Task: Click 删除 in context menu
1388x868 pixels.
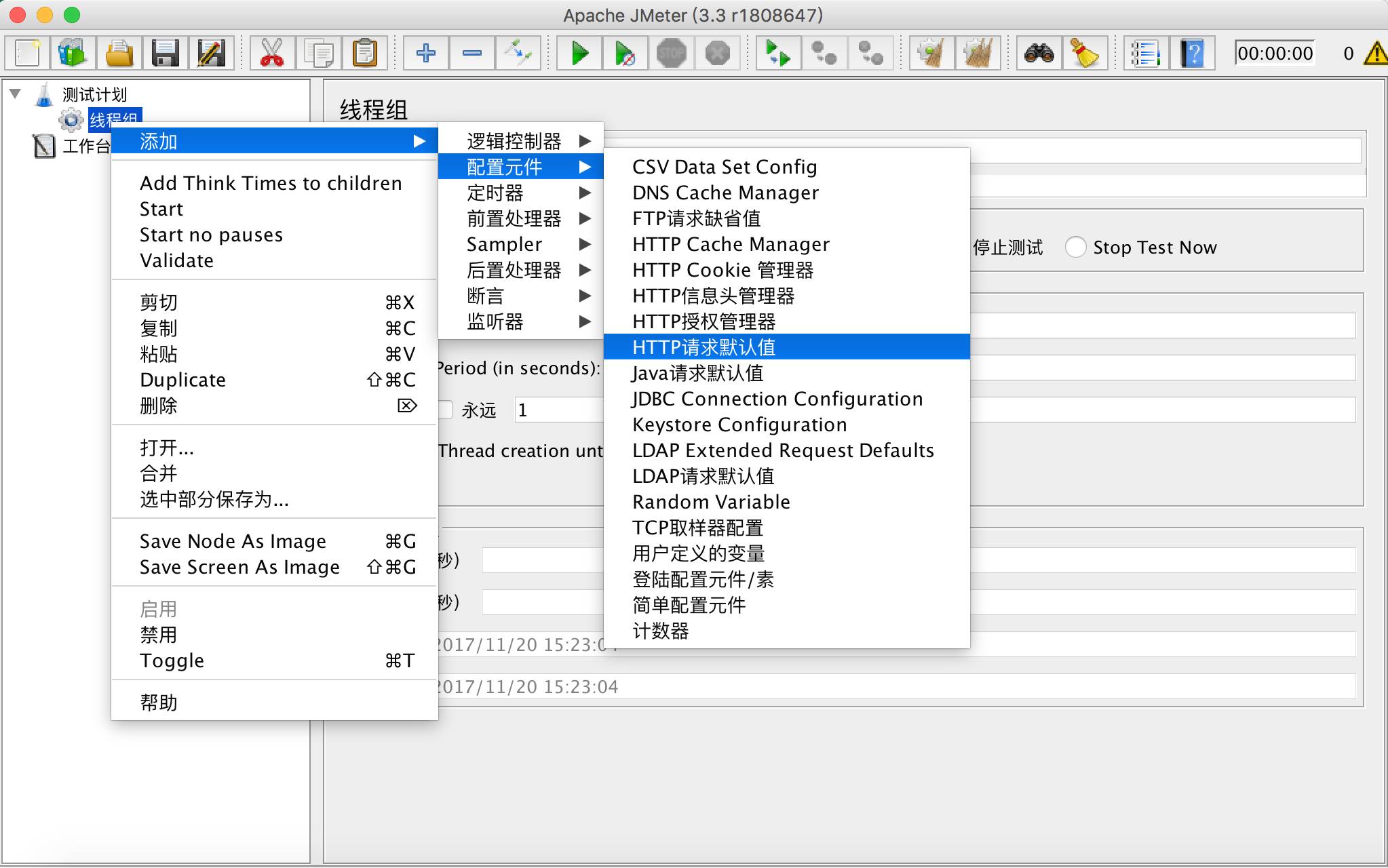Action: [274, 406]
